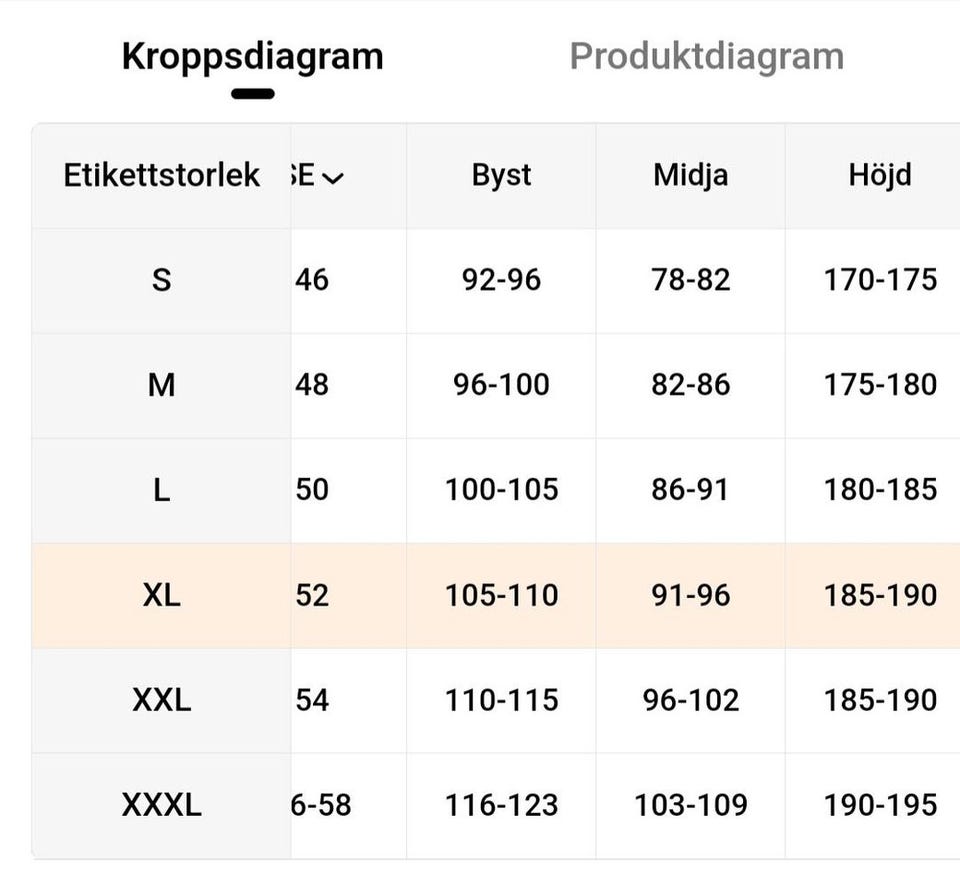This screenshot has height=886, width=960.
Task: Click the 82-86 waist measurement cell
Action: (690, 385)
